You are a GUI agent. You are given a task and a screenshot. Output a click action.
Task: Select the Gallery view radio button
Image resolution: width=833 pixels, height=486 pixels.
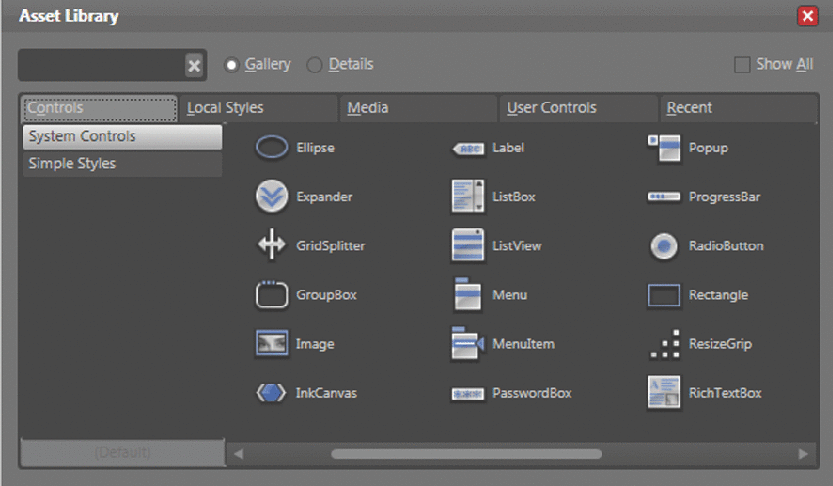pos(232,65)
